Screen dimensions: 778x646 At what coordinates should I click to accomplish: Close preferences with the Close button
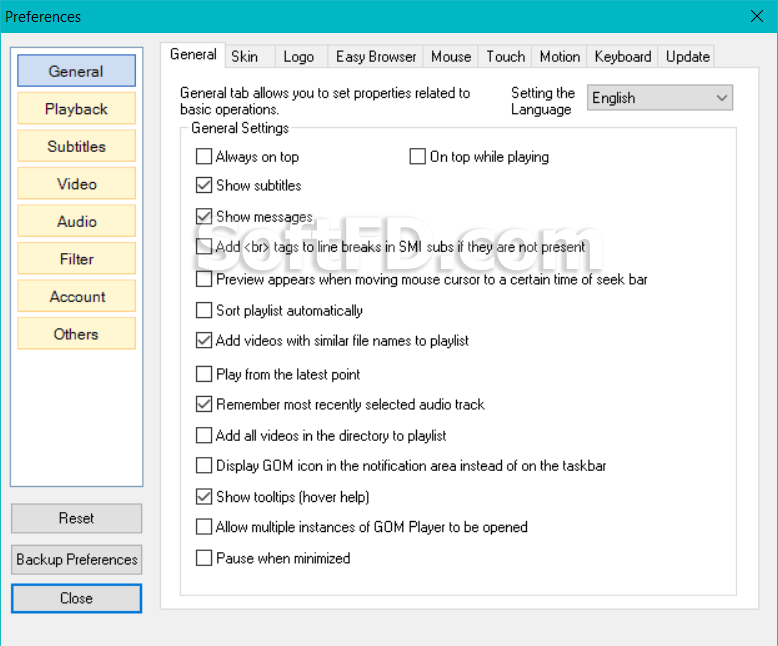[76, 598]
